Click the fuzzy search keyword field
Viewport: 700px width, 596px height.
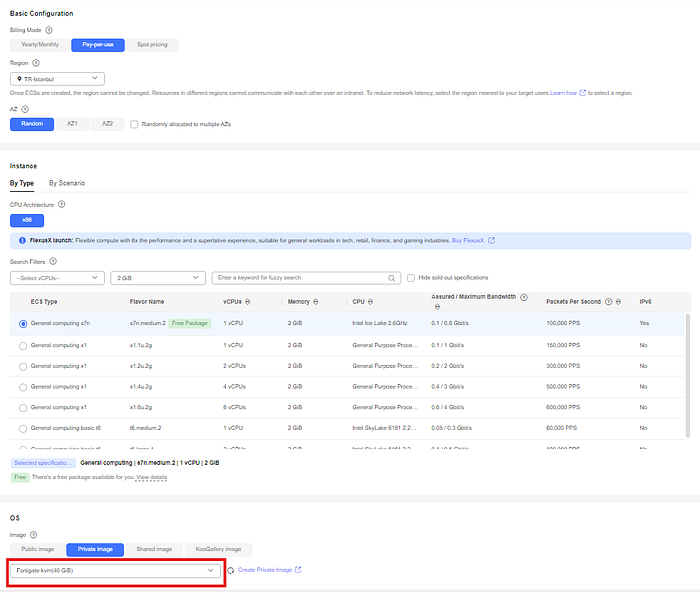[301, 278]
